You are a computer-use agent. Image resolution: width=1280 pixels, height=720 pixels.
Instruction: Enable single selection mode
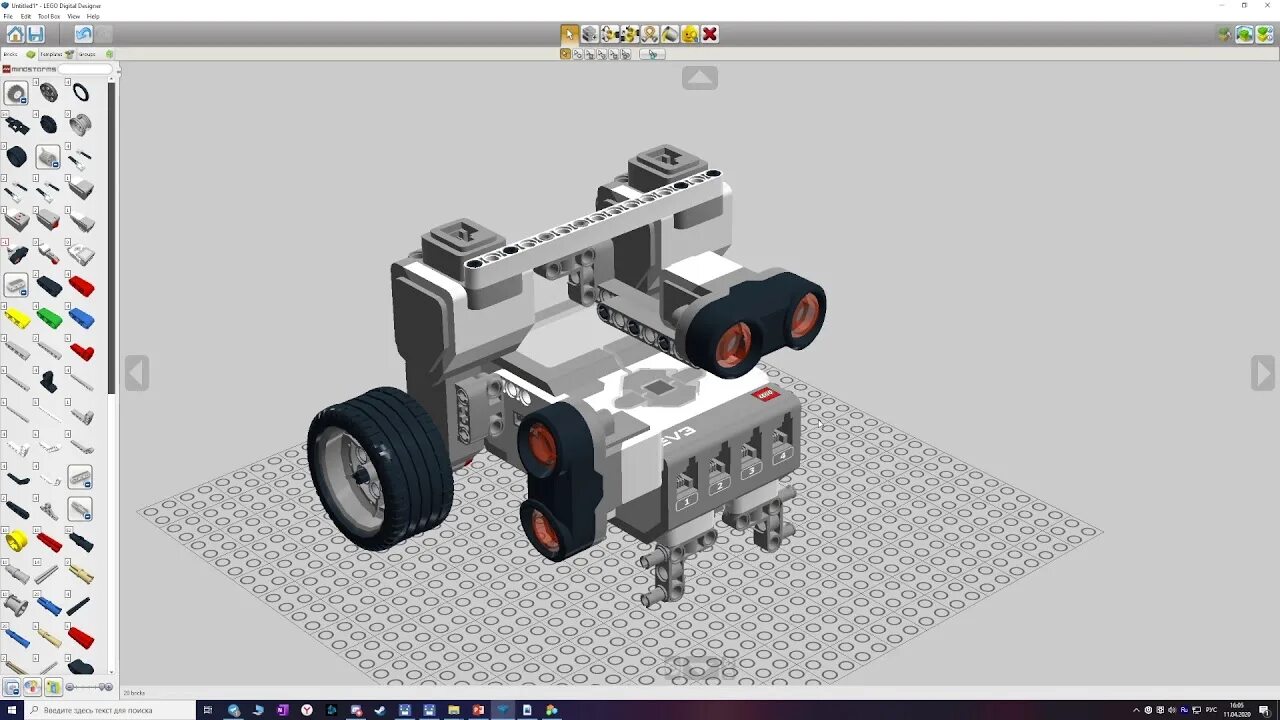(565, 54)
